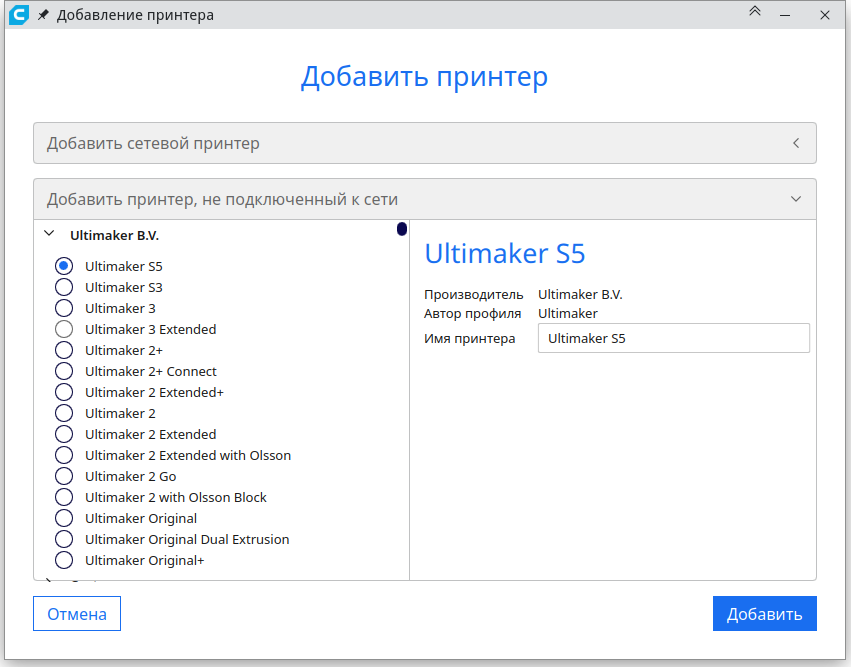This screenshot has width=851, height=667.
Task: Select Ultimaker 2 Go option
Action: 64,476
